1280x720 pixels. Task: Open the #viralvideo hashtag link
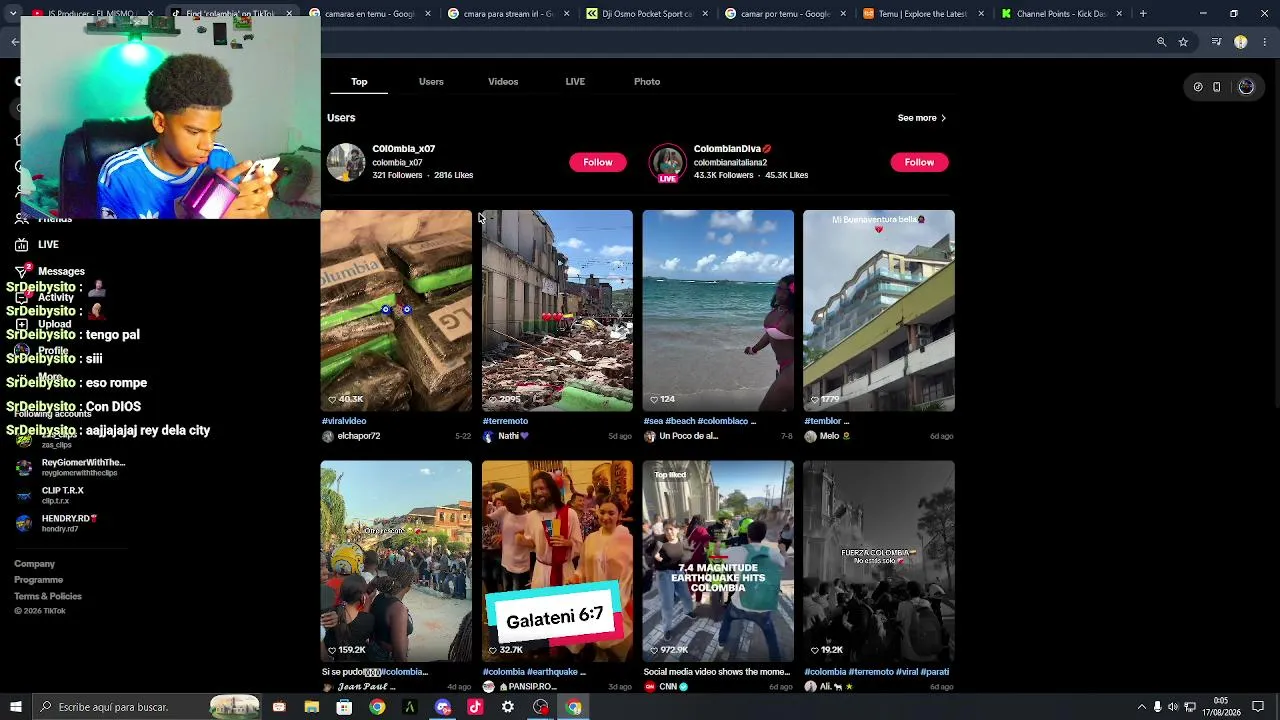click(344, 421)
